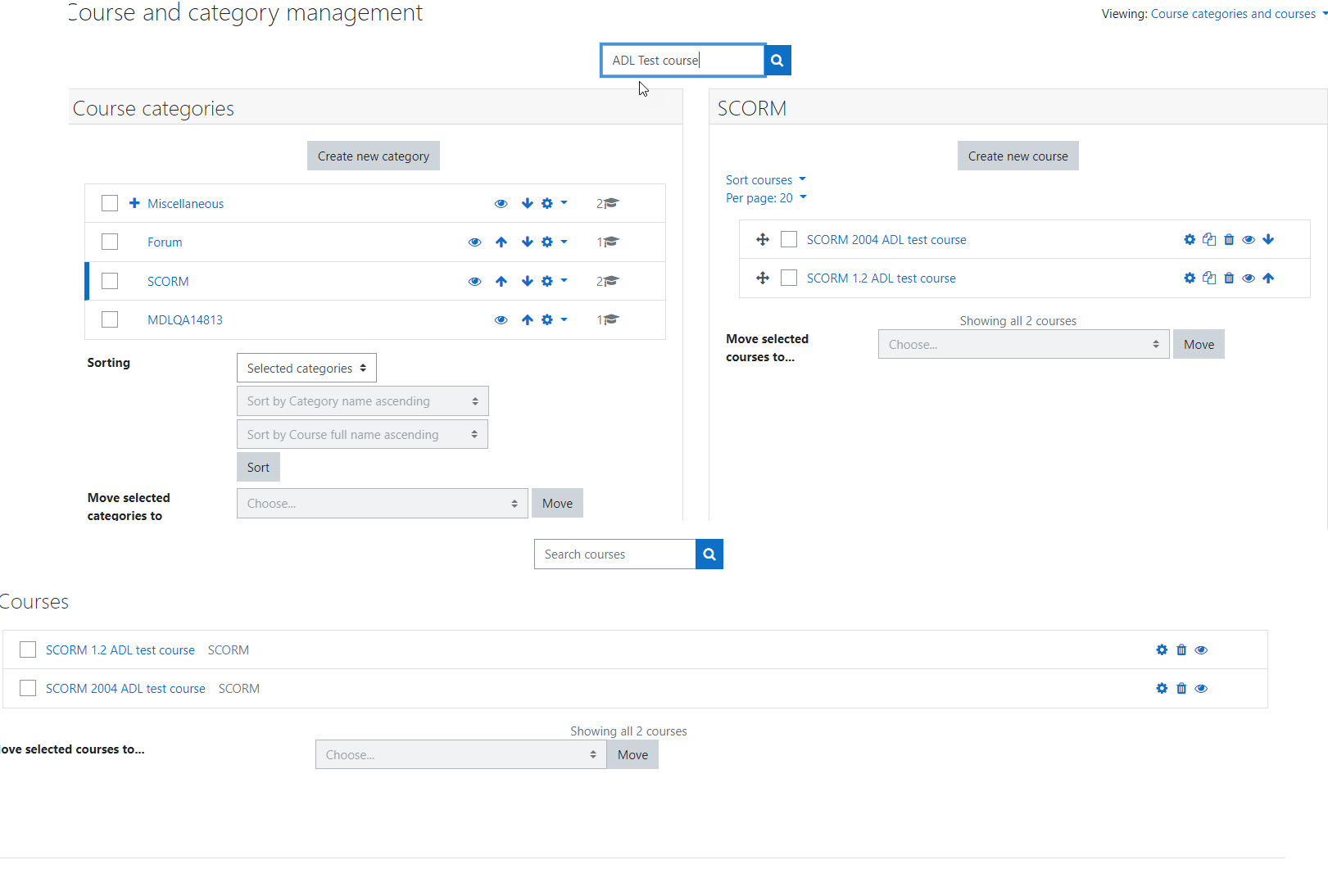Check SCORM 2004 course in search results
Screen dimensions: 1328x896
pyautogui.click(x=28, y=688)
